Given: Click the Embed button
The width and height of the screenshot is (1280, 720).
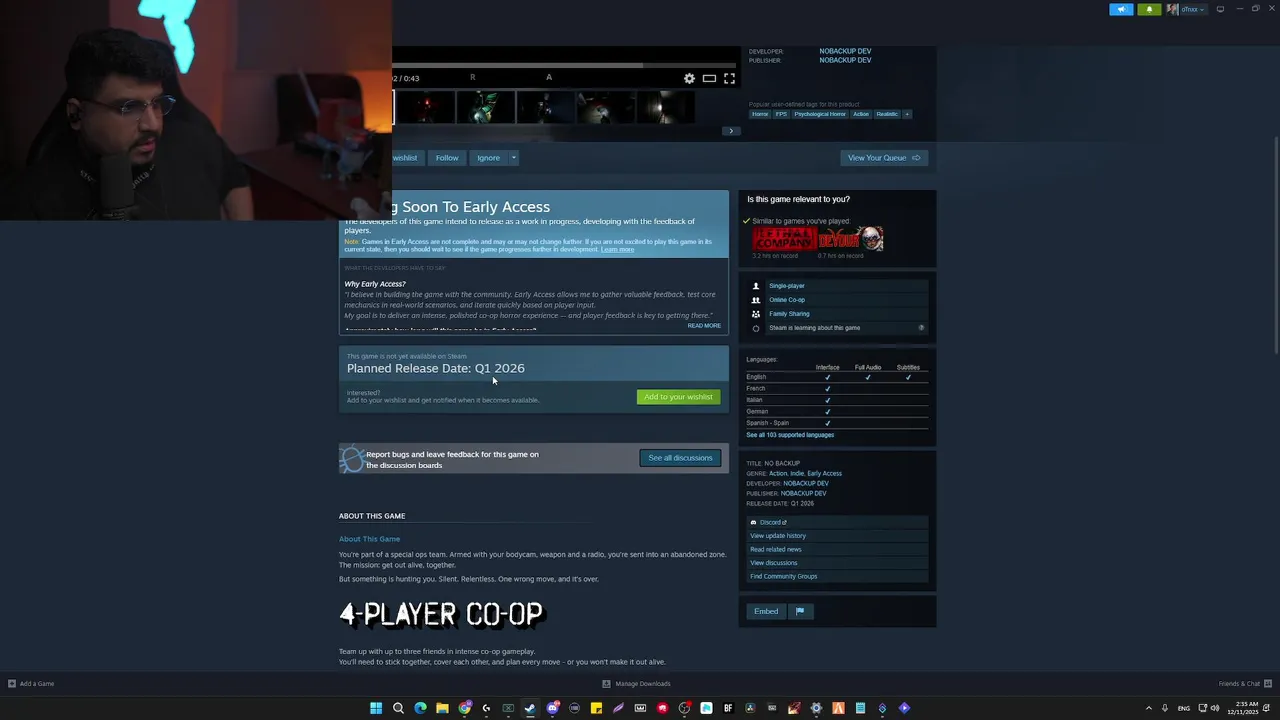Looking at the screenshot, I should [x=766, y=611].
